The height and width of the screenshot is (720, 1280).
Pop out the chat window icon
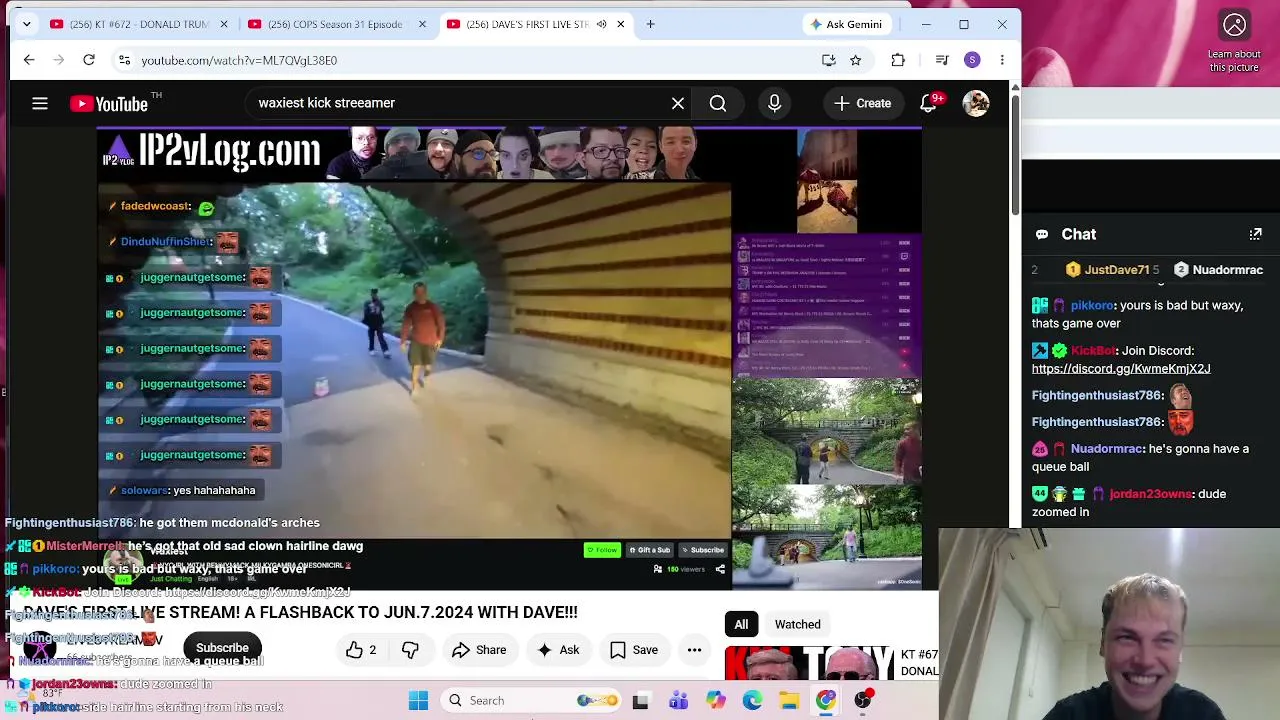pyautogui.click(x=1255, y=234)
